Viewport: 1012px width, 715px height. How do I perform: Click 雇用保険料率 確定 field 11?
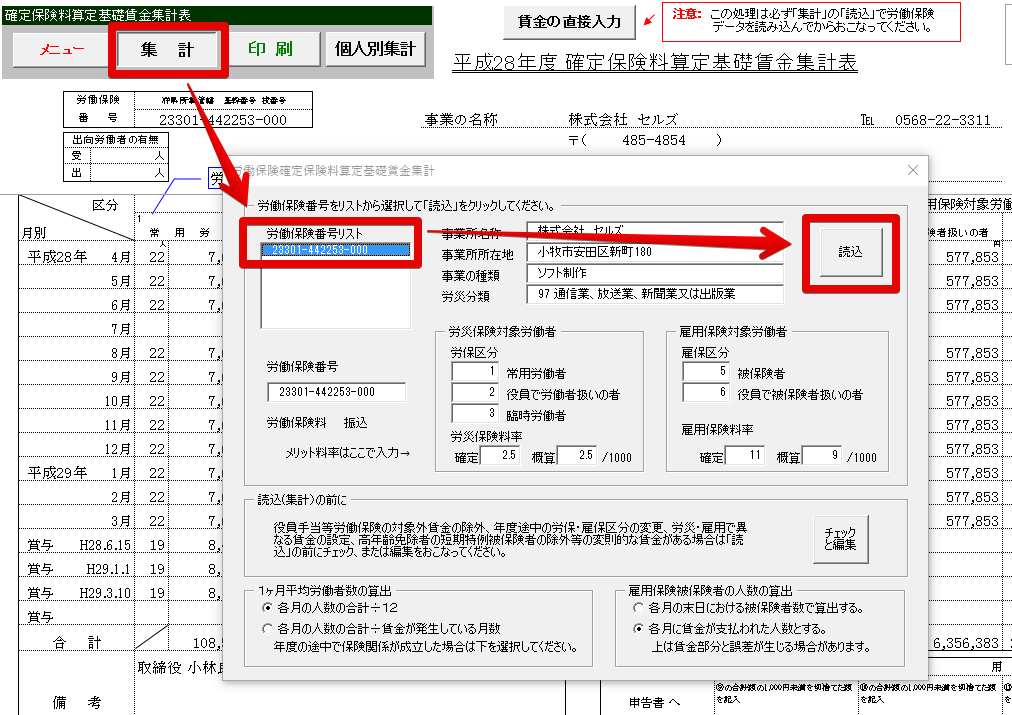pos(745,456)
